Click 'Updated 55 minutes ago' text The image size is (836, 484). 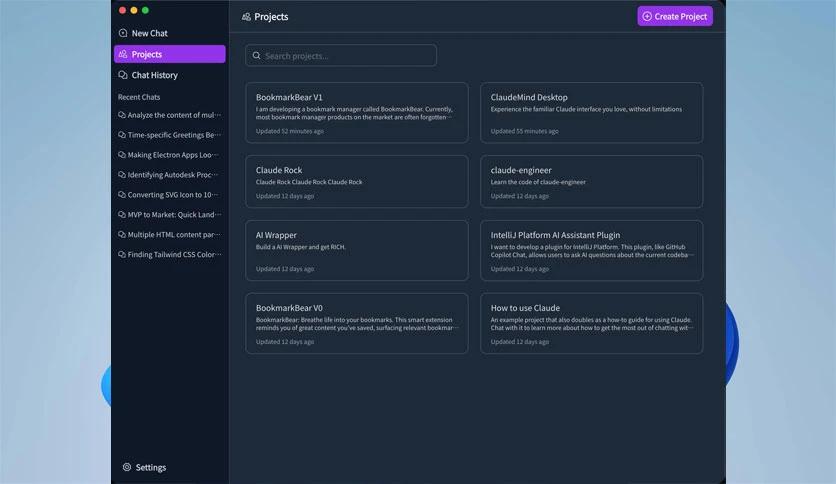(525, 131)
